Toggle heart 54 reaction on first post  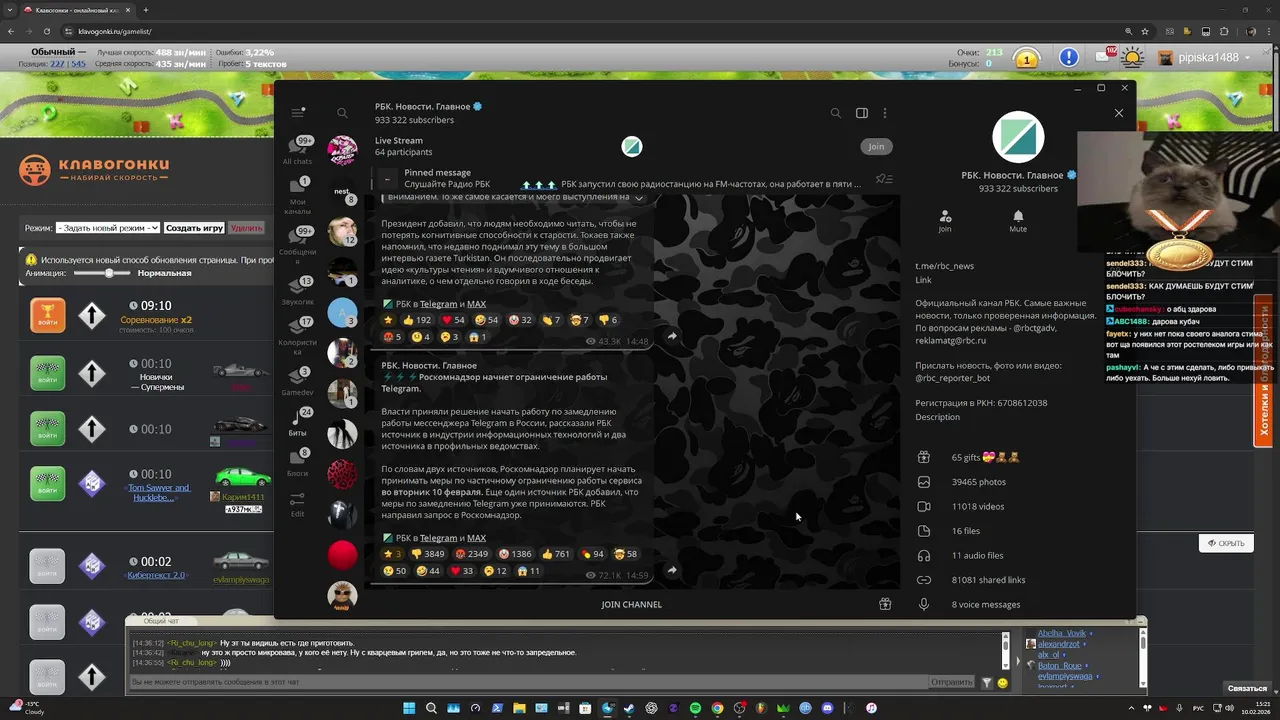click(453, 320)
